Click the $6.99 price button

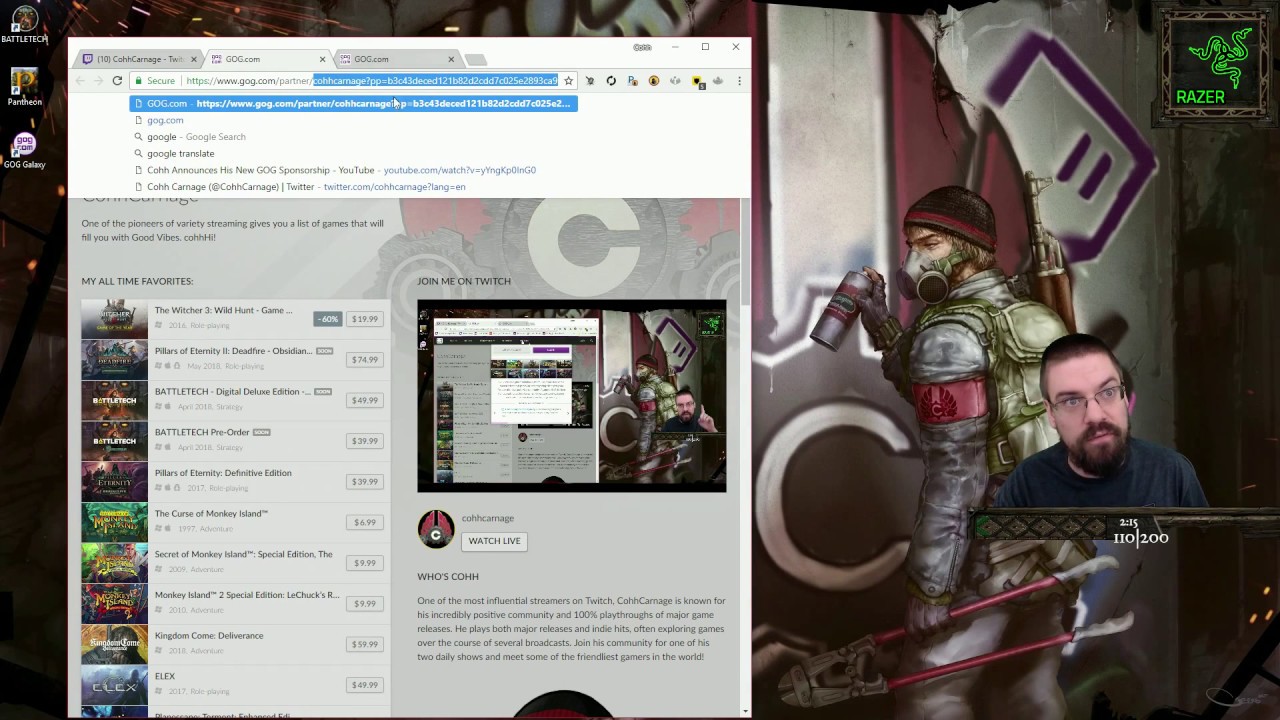365,522
